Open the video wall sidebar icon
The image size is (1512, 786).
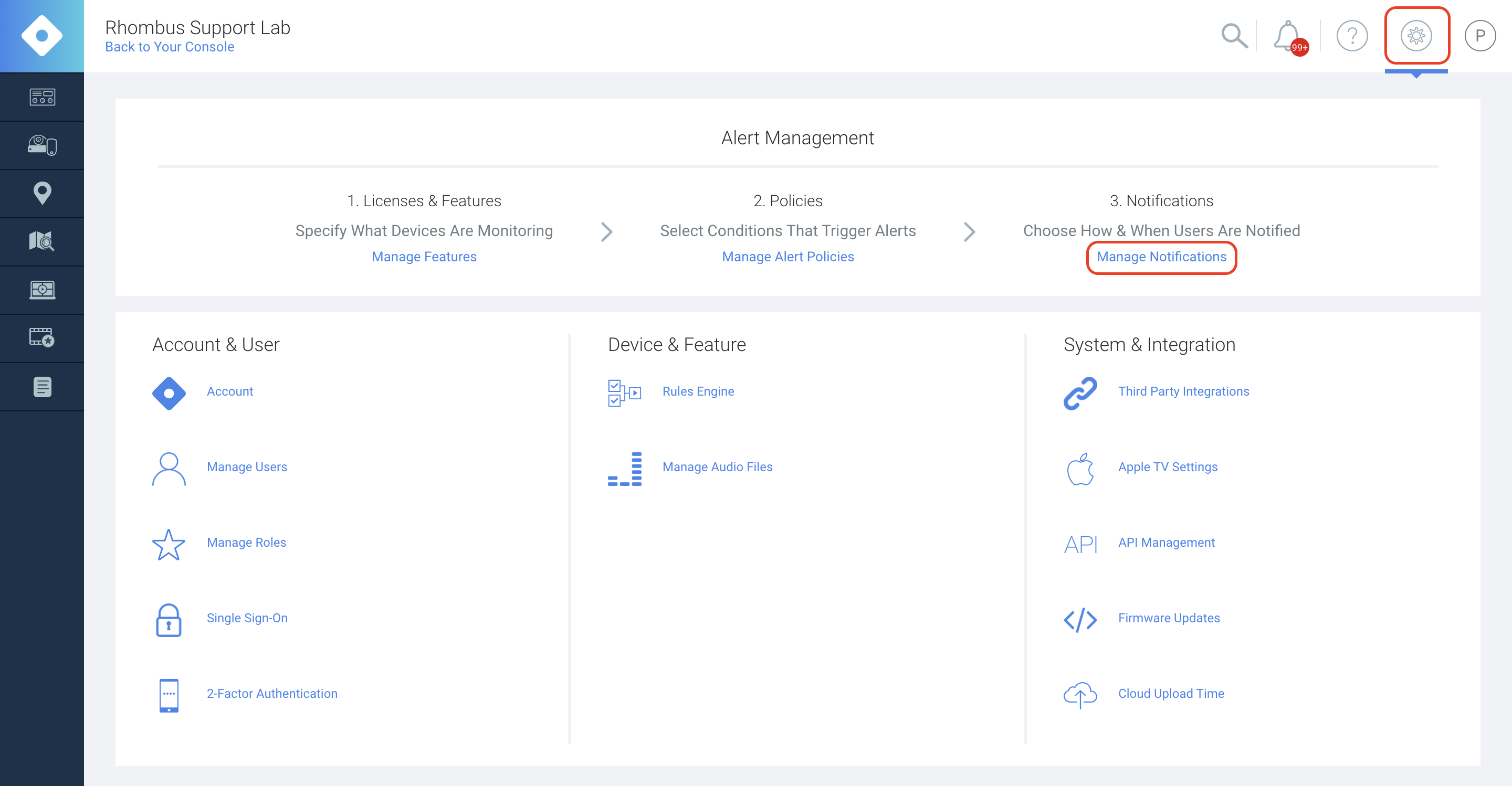(x=41, y=289)
